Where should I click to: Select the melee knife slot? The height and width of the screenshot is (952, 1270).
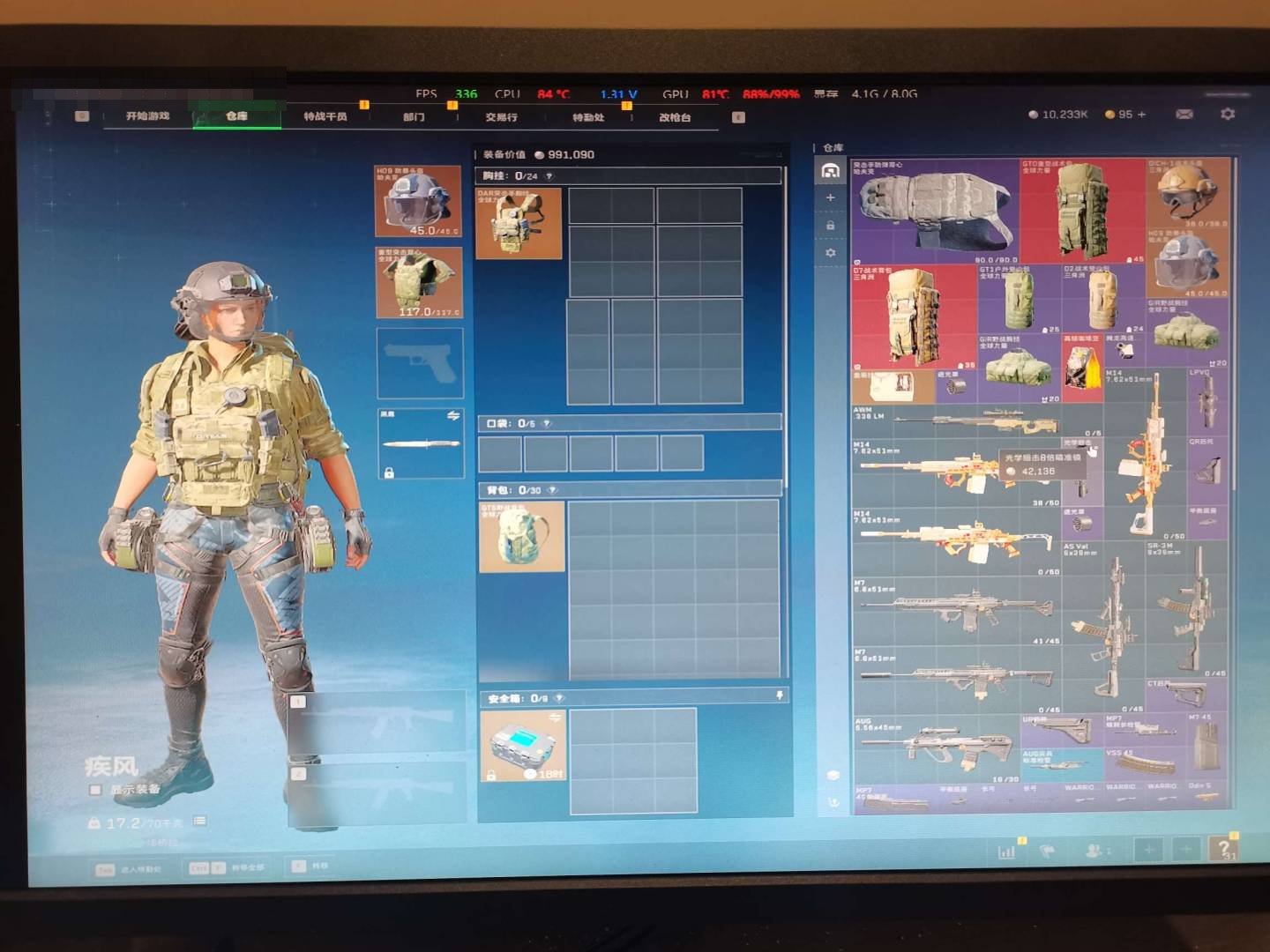coord(421,443)
